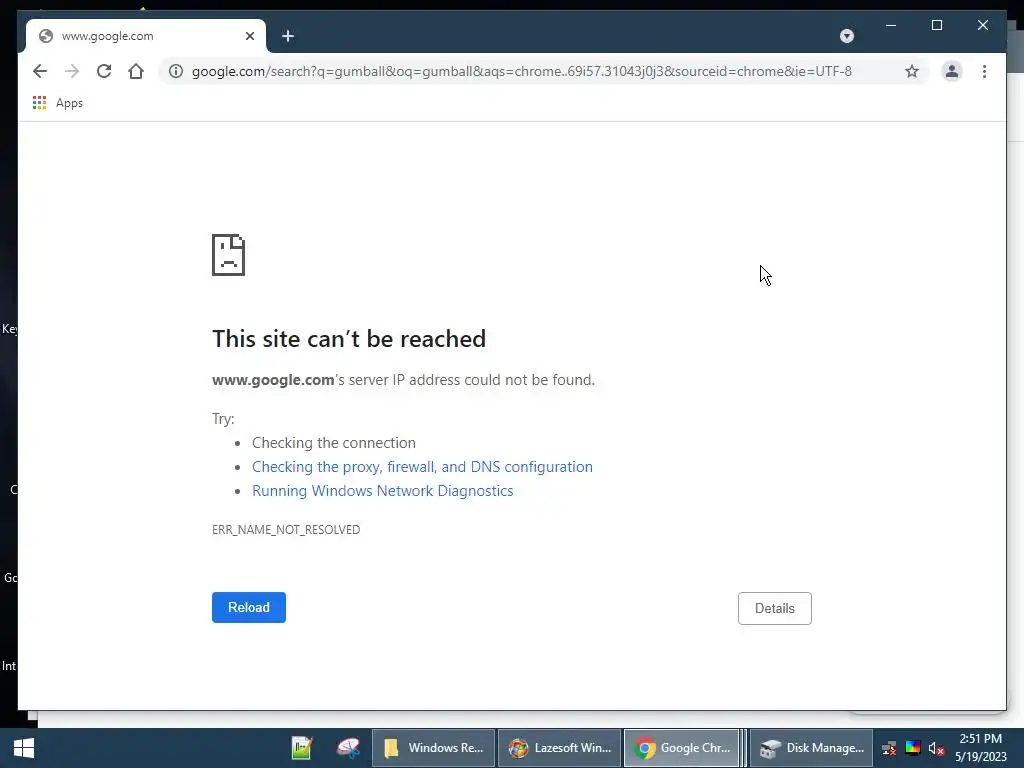Minimize the Chrome window
The width and height of the screenshot is (1024, 768).
click(891, 25)
